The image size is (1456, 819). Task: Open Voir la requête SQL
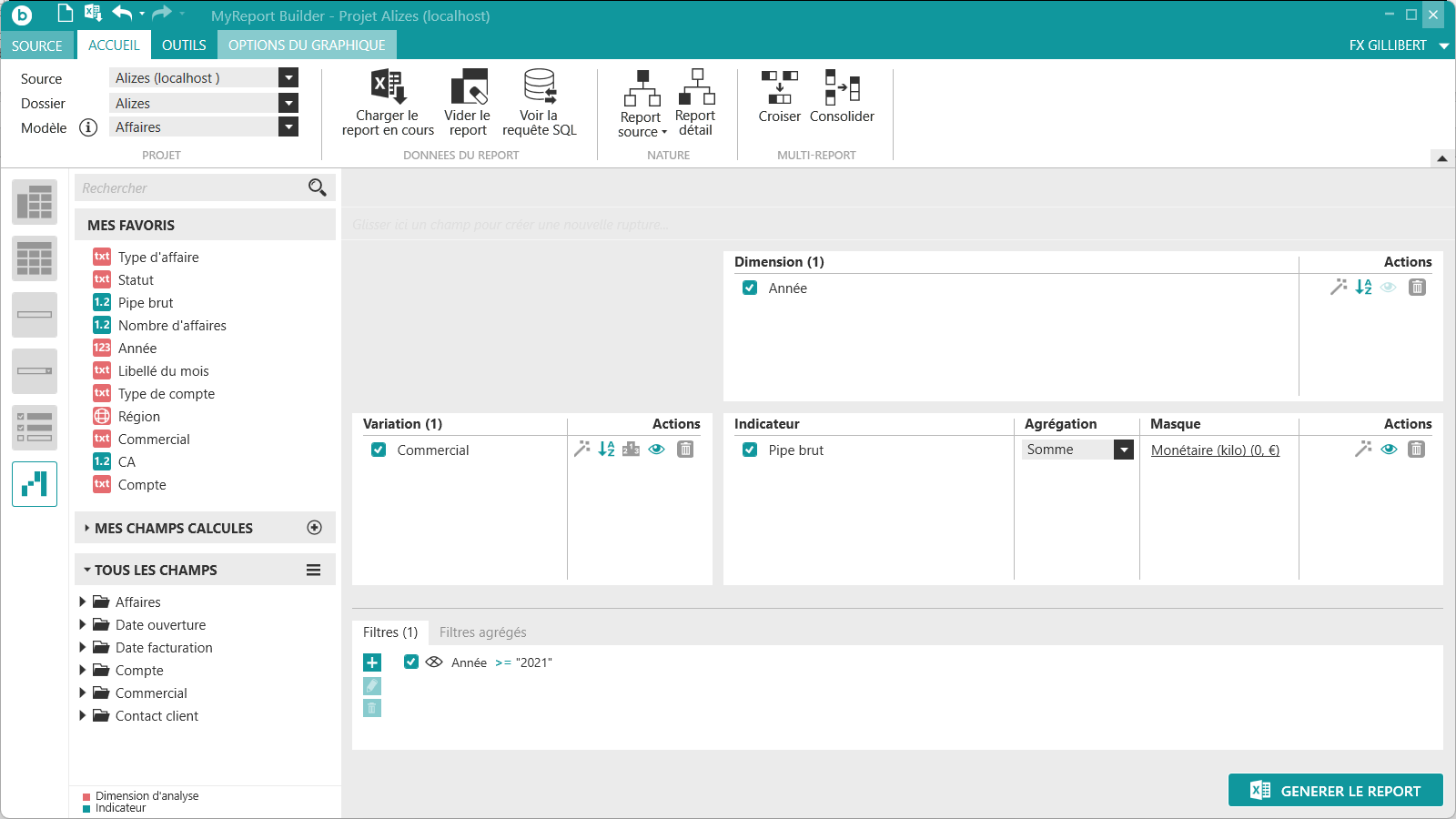click(539, 87)
